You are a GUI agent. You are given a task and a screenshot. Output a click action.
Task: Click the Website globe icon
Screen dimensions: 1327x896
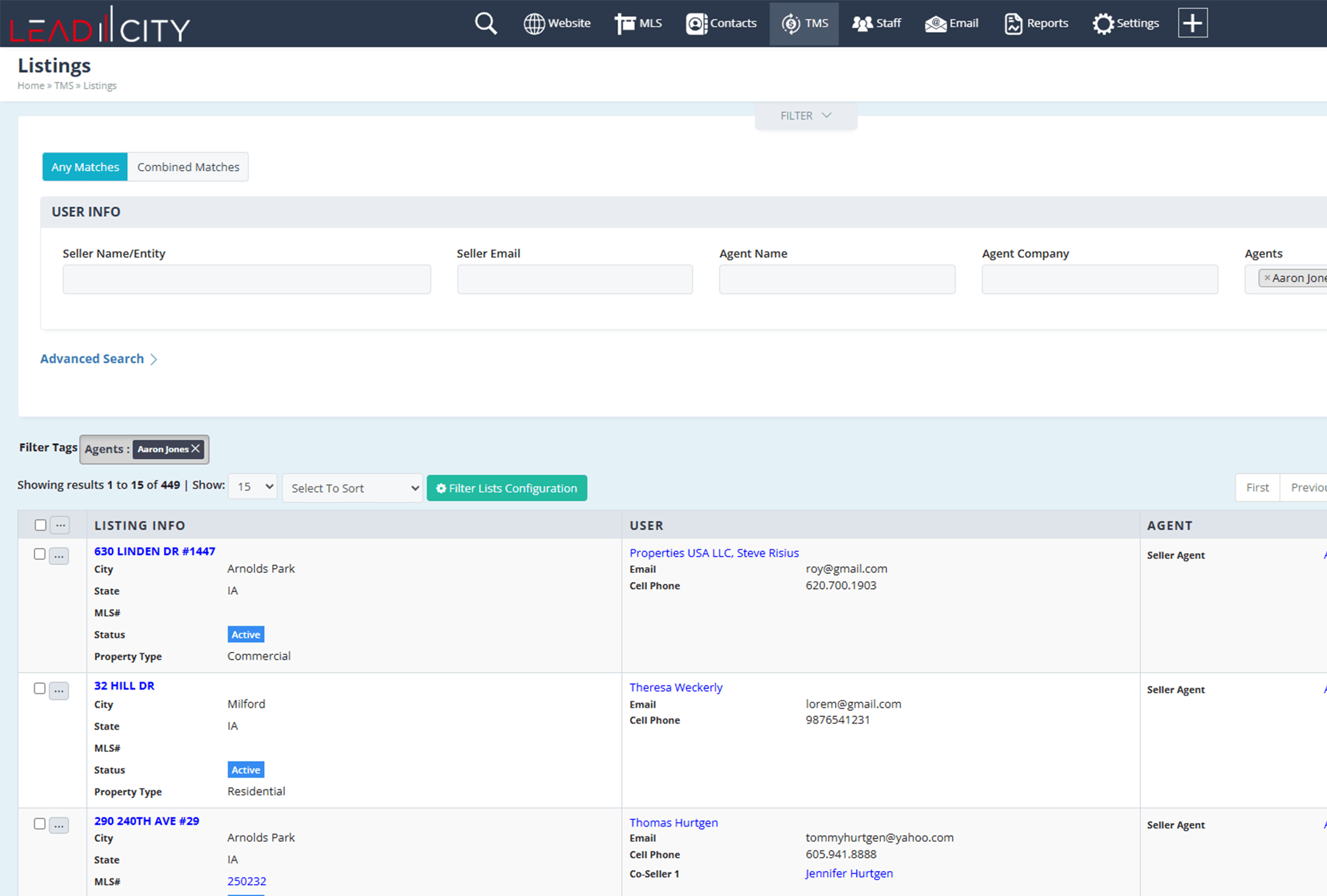tap(534, 23)
